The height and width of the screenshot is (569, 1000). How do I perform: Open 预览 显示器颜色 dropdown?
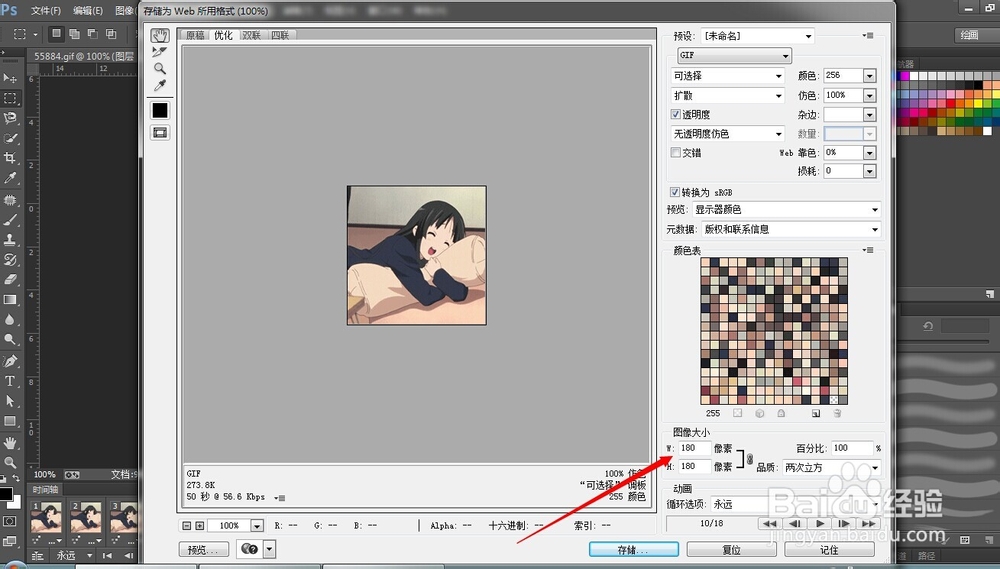tap(786, 209)
